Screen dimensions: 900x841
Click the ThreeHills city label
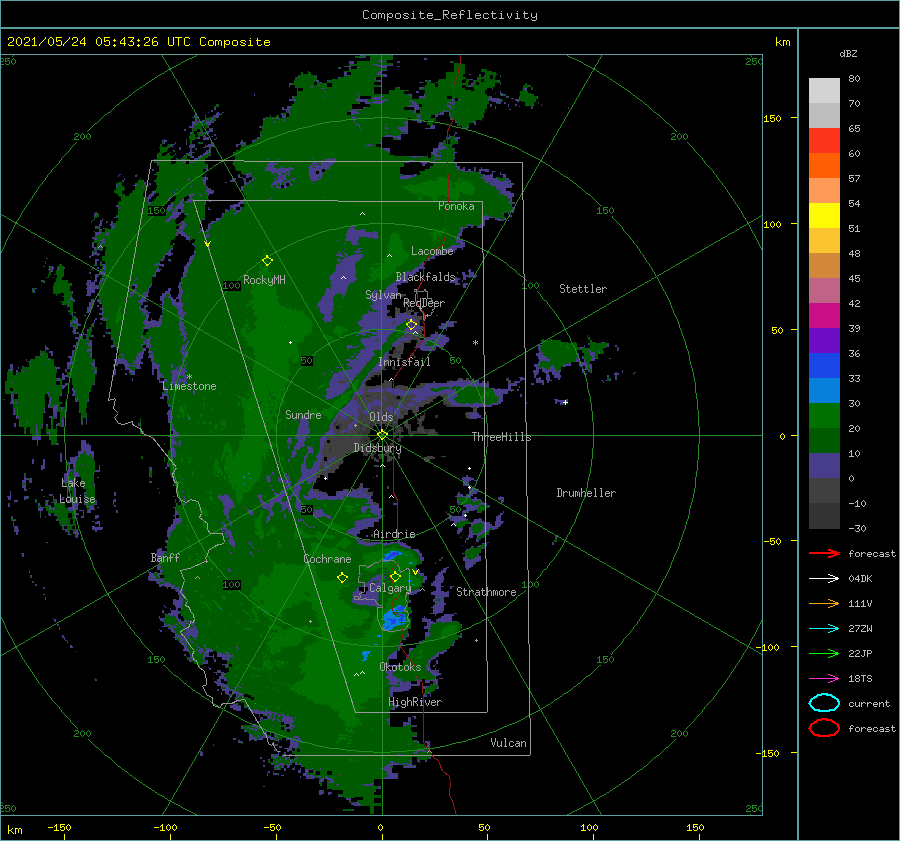click(501, 437)
